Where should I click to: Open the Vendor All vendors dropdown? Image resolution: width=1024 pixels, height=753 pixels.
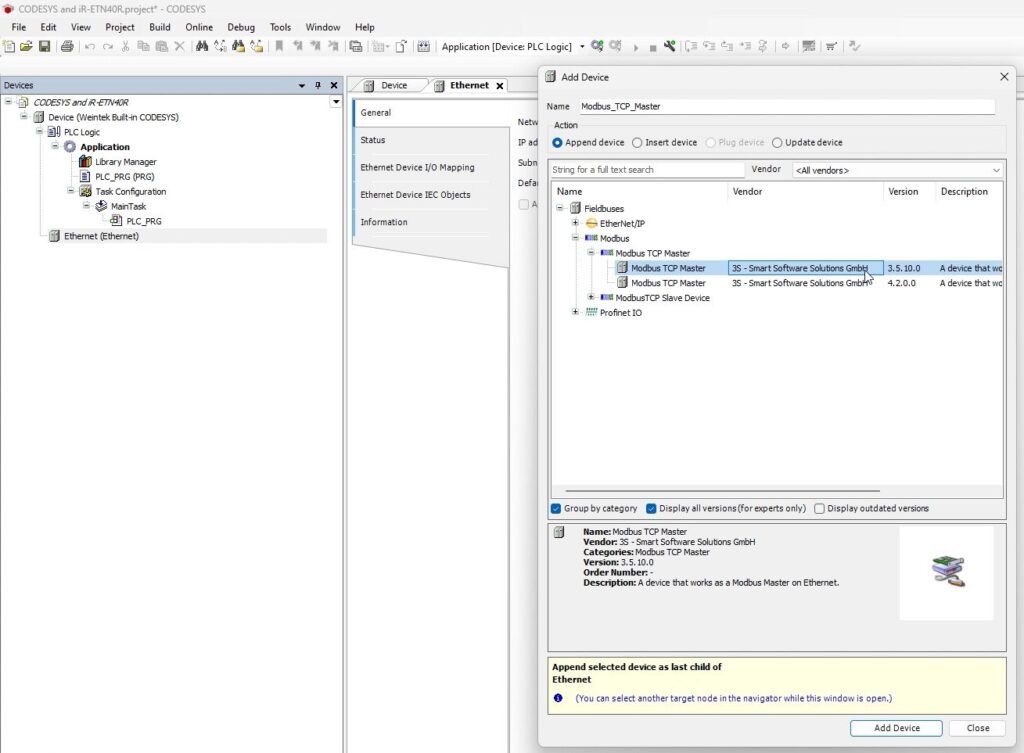[x=897, y=170]
